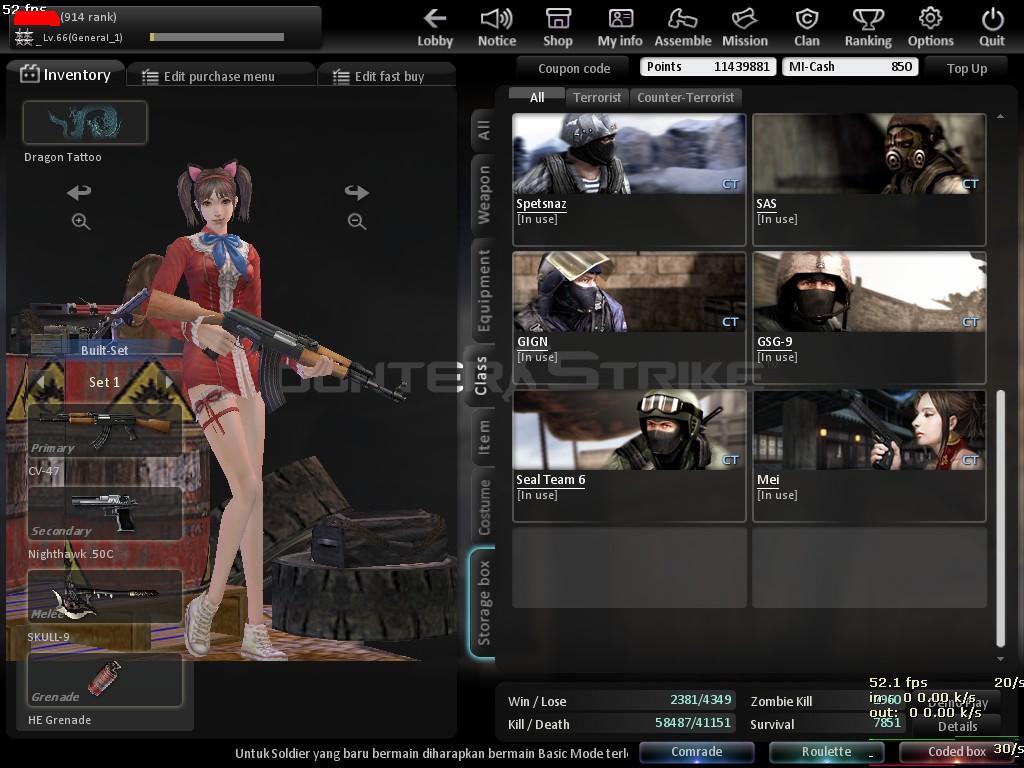Open the Roulette button
Viewport: 1024px width, 768px height.
pos(826,752)
